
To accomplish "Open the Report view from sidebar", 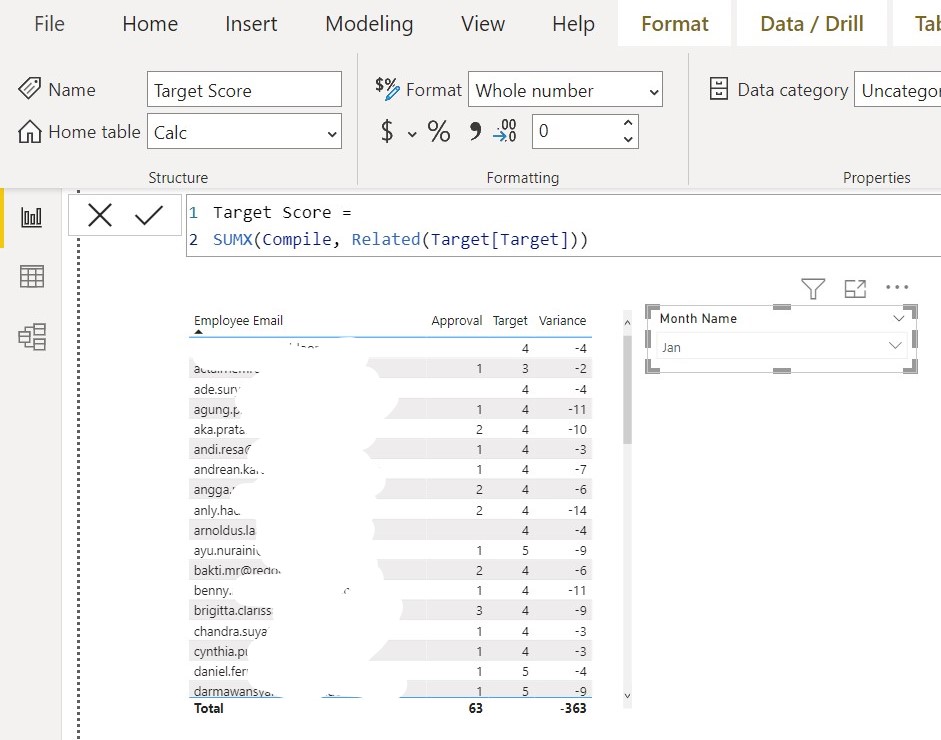I will [31, 217].
